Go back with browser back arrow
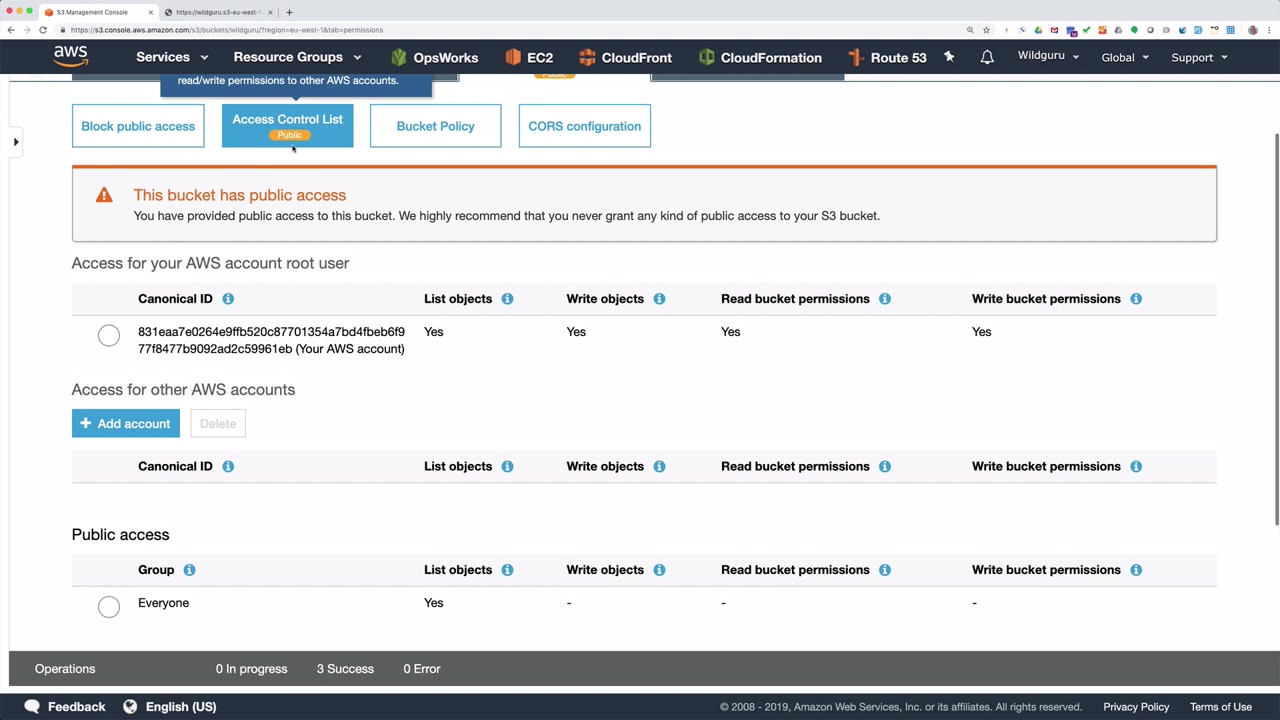This screenshot has width=1280, height=720. 10,30
